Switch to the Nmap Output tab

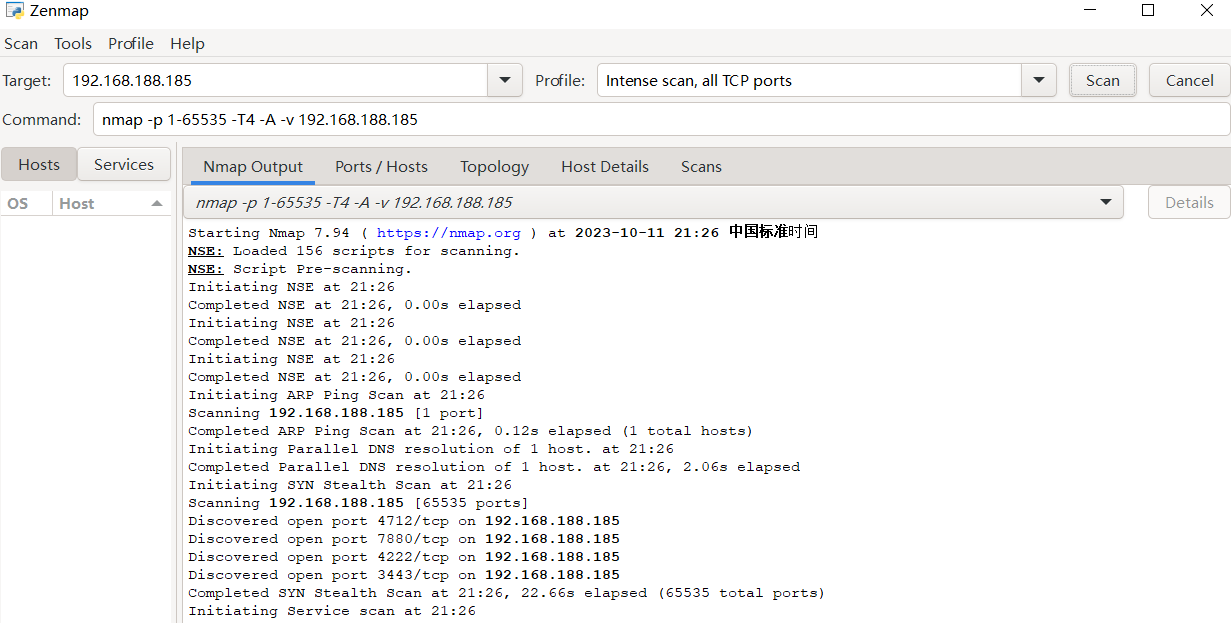tap(253, 166)
